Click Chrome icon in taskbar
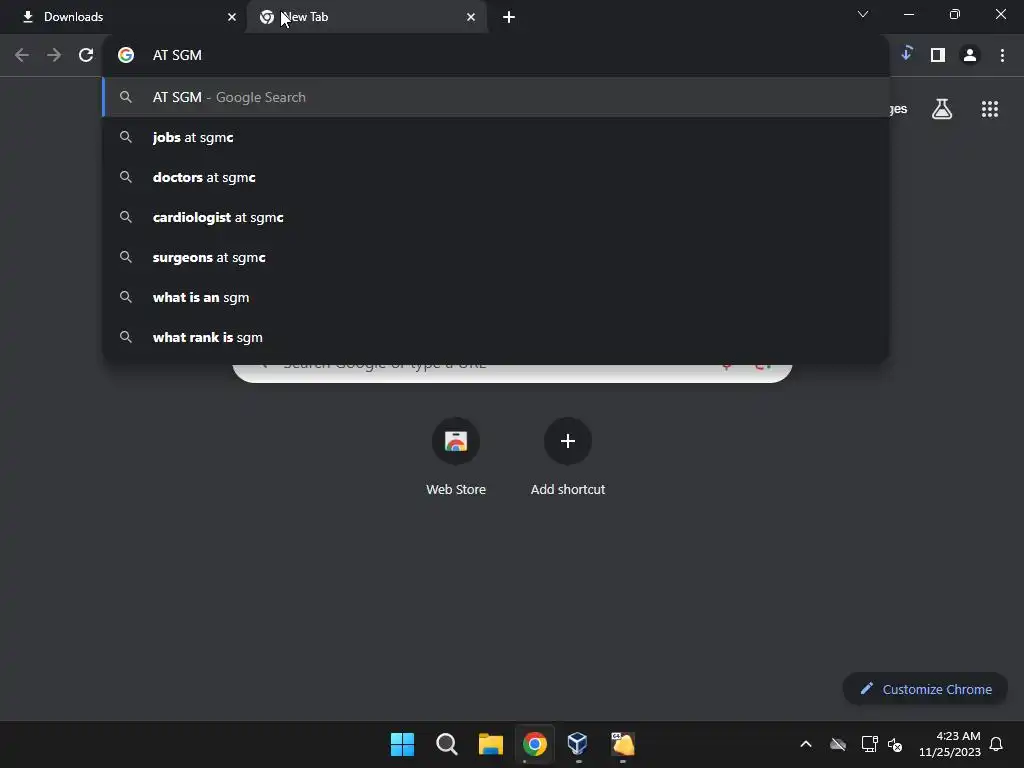 pos(534,744)
